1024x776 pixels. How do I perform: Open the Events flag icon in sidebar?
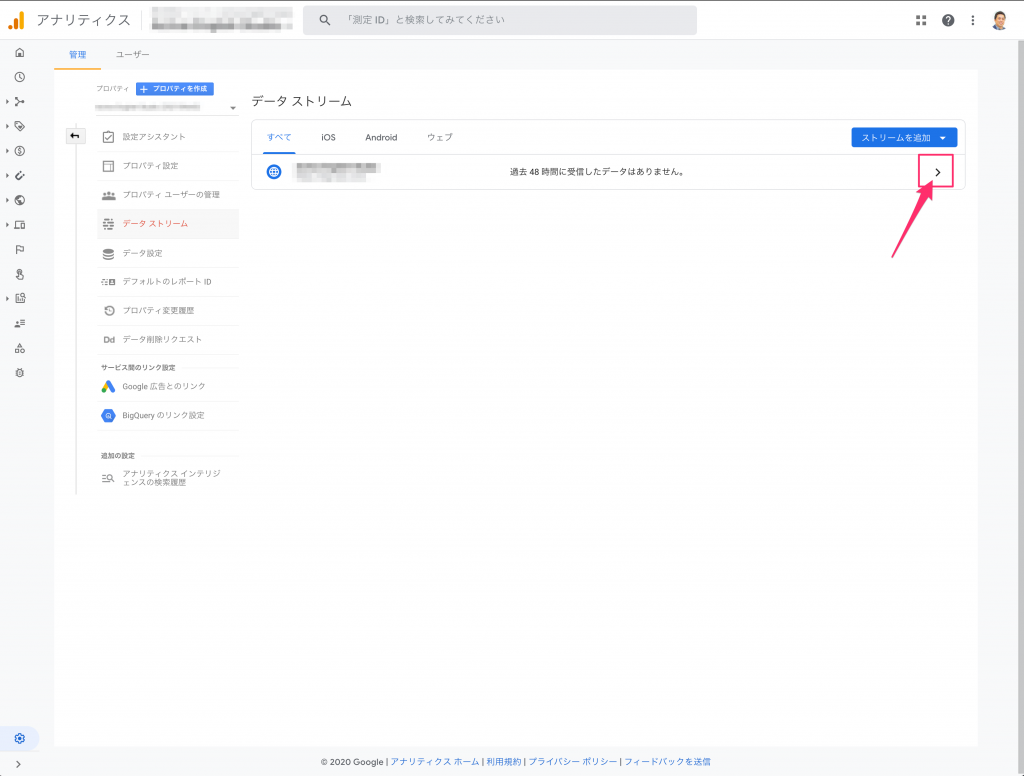20,250
